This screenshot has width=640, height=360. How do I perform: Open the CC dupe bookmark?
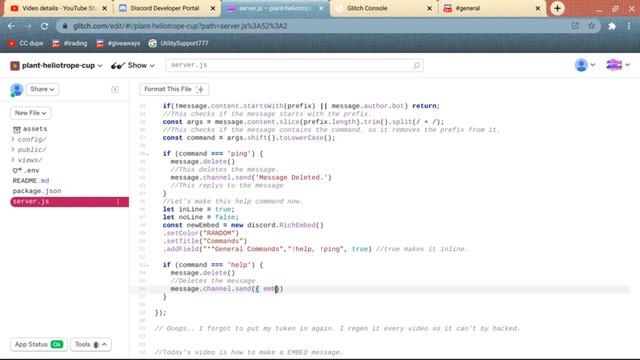25,43
